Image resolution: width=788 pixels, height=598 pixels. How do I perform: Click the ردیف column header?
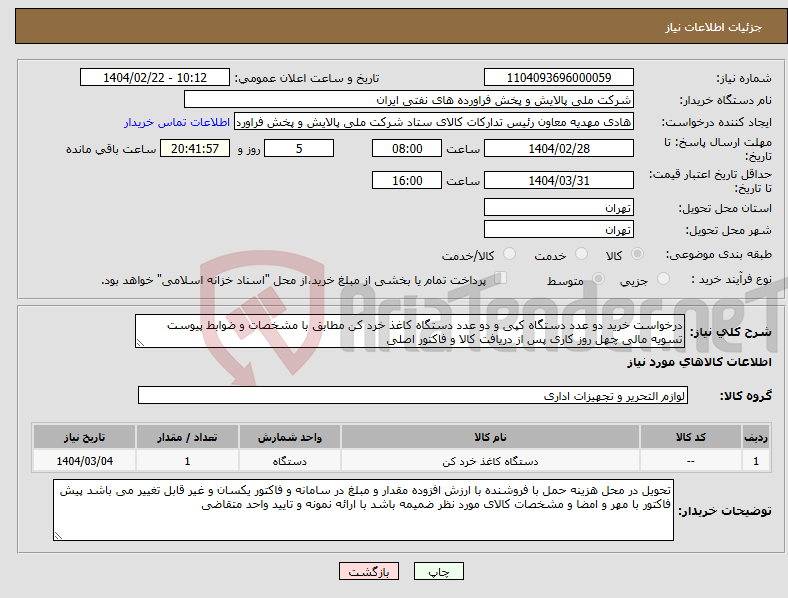756,437
